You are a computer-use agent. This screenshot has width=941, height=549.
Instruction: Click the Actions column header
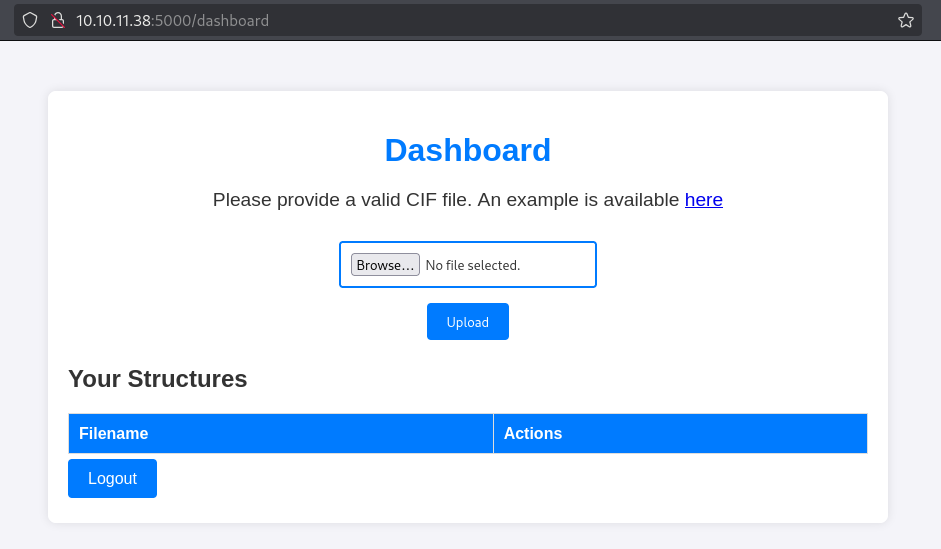point(680,433)
